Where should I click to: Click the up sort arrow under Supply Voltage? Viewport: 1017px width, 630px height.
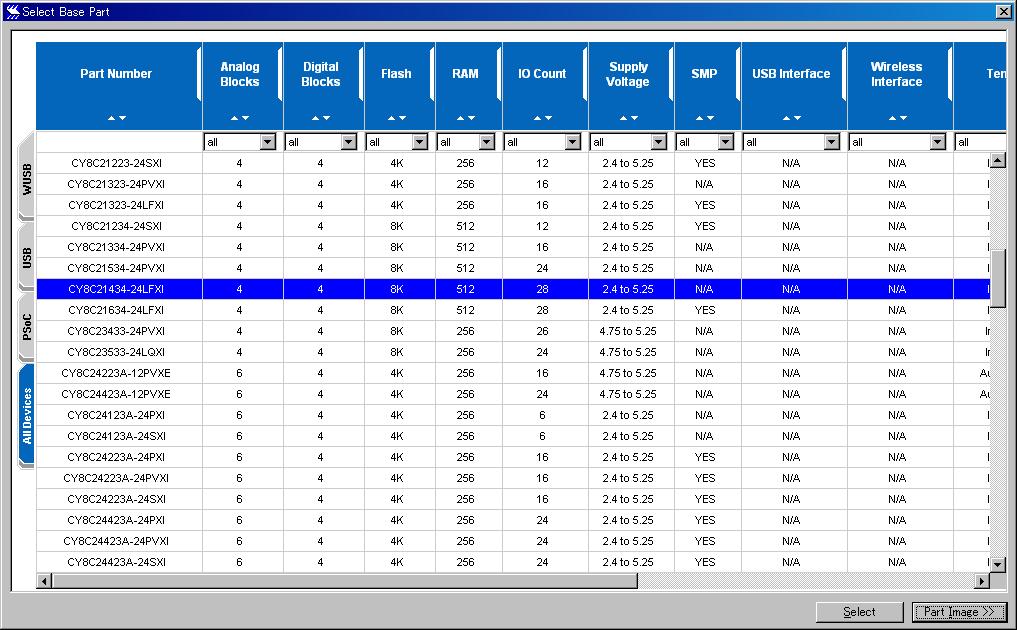pyautogui.click(x=623, y=118)
